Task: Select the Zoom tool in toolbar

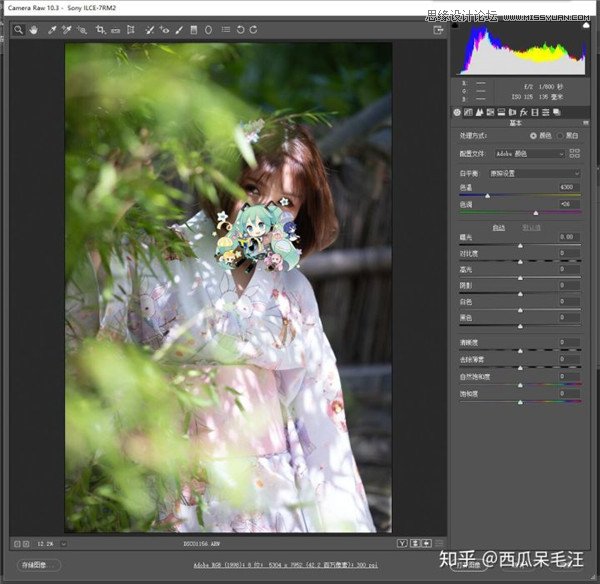Action: click(18, 30)
